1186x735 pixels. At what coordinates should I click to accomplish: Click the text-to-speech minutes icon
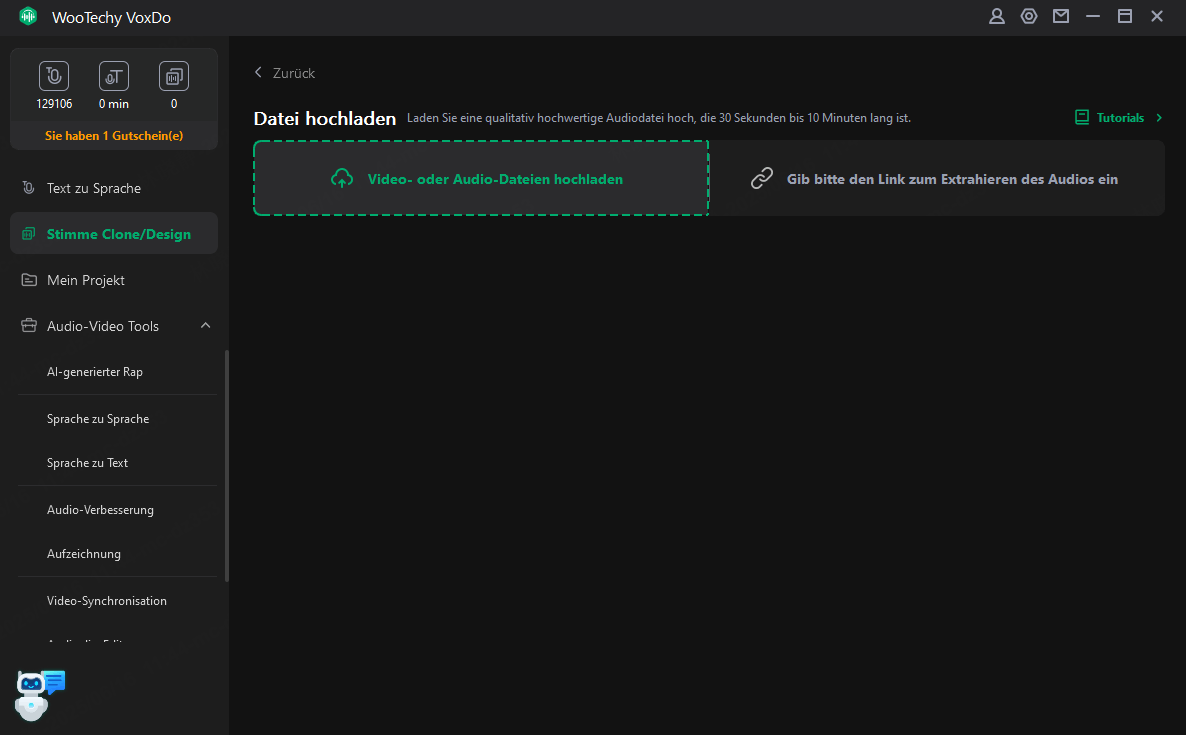pyautogui.click(x=114, y=76)
